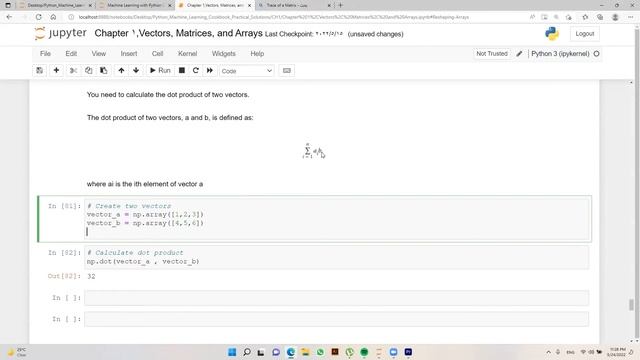Open a new browser tab with plus
This screenshot has width=640, height=360.
click(340, 5)
